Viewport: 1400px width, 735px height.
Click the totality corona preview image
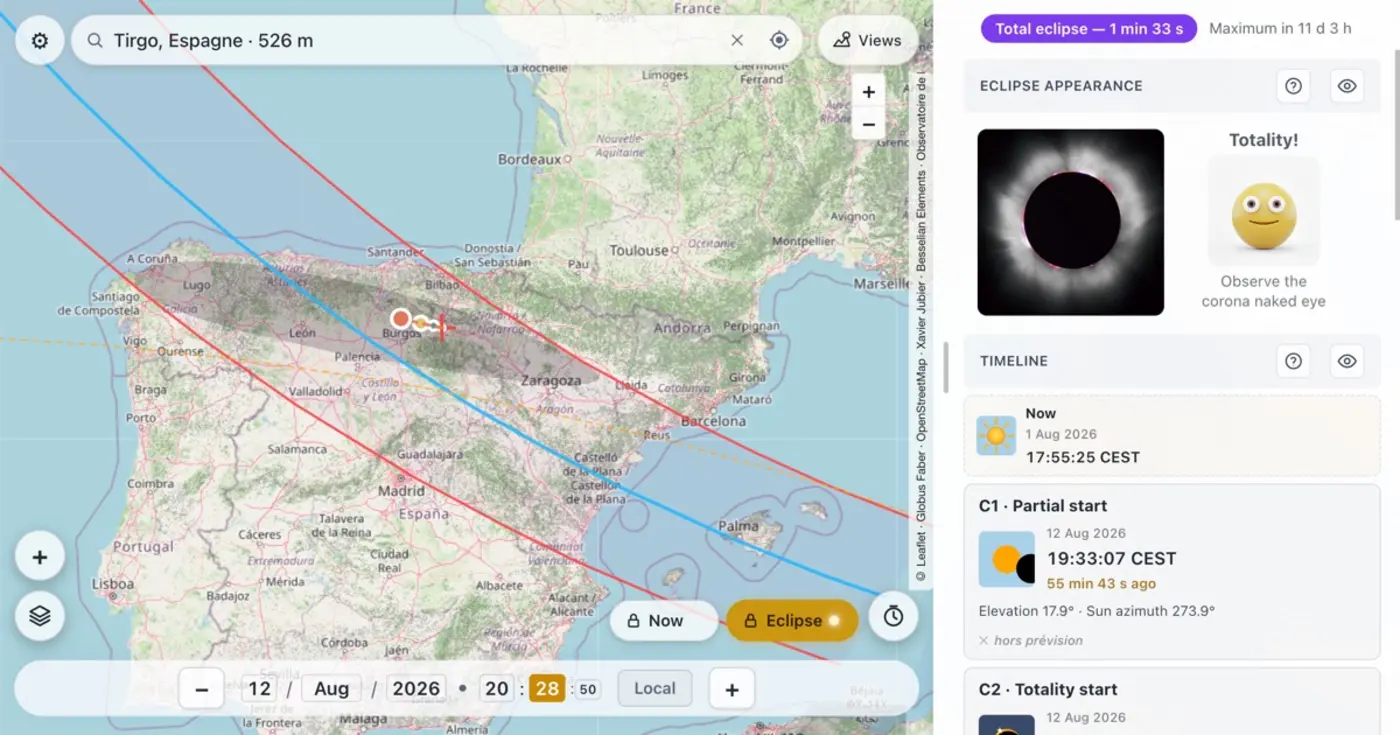pyautogui.click(x=1071, y=222)
